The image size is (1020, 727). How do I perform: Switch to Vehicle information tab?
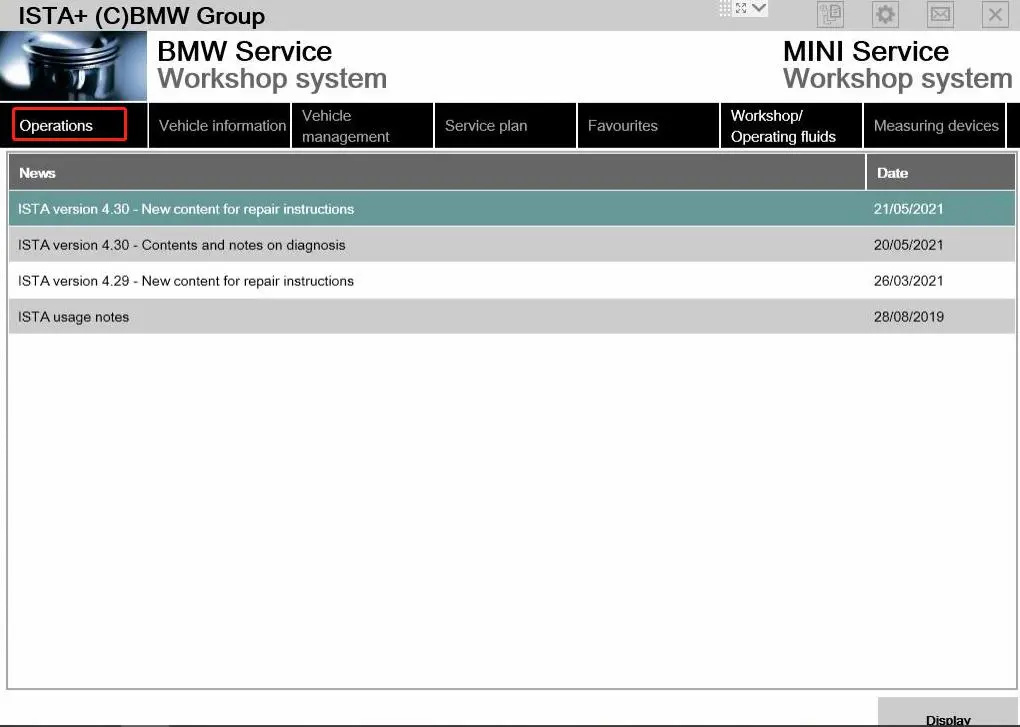coord(220,126)
